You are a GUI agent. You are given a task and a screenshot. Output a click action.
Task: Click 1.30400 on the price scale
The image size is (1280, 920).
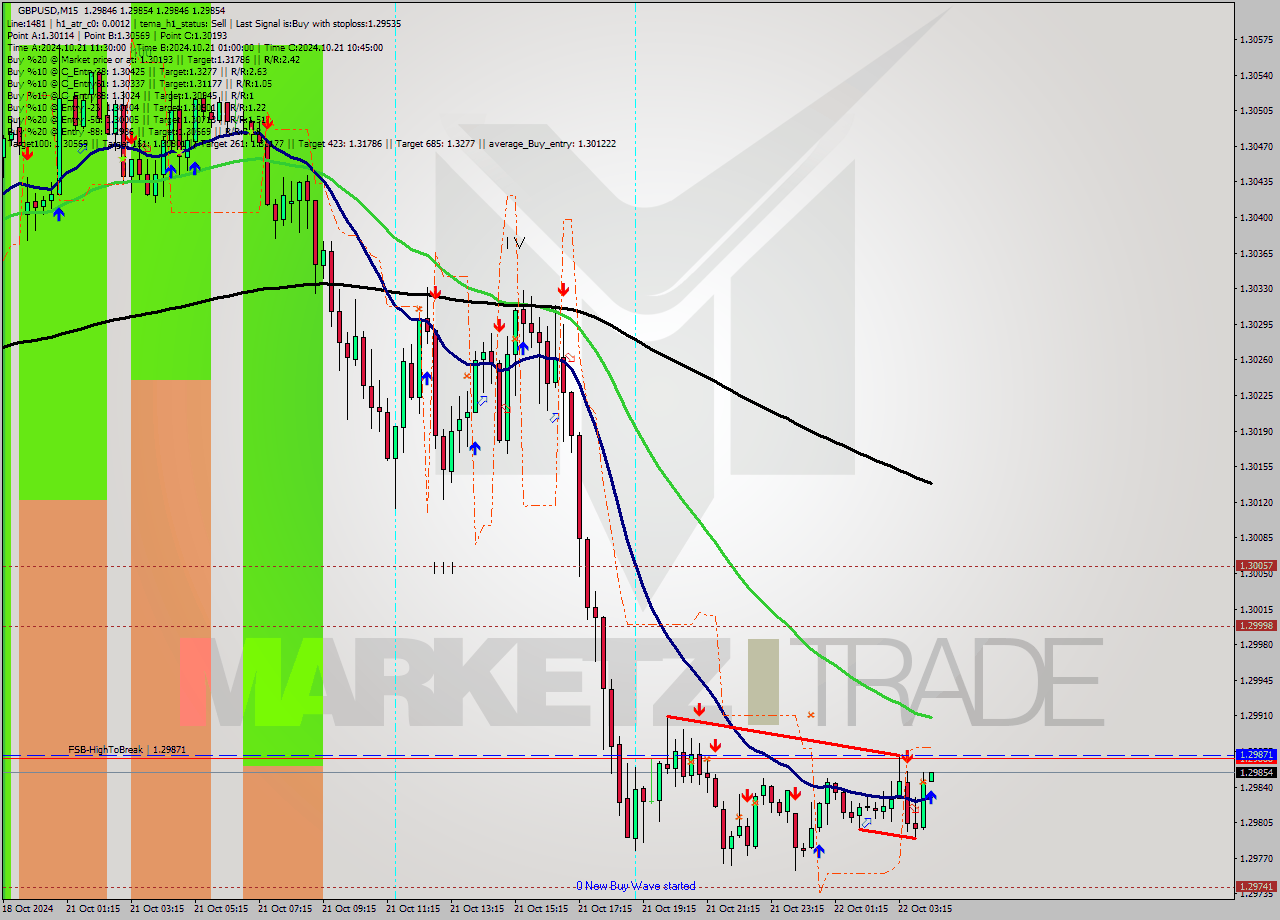[x=1255, y=218]
